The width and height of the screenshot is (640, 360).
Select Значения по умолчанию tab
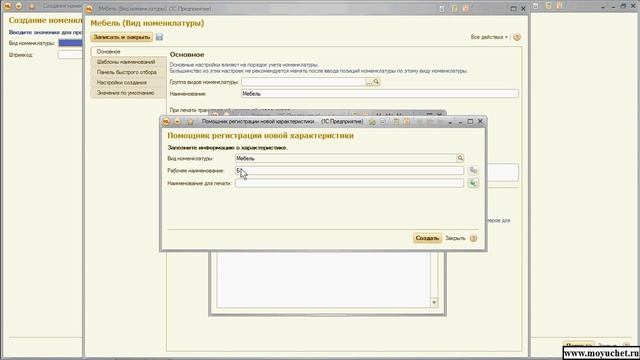click(x=128, y=93)
